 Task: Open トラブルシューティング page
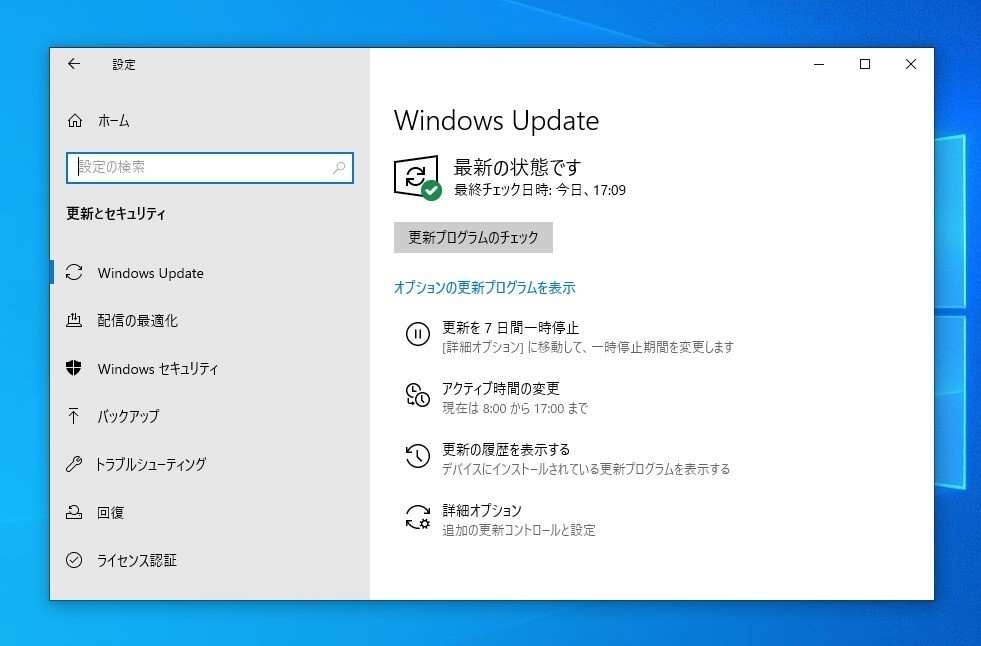[210, 464]
